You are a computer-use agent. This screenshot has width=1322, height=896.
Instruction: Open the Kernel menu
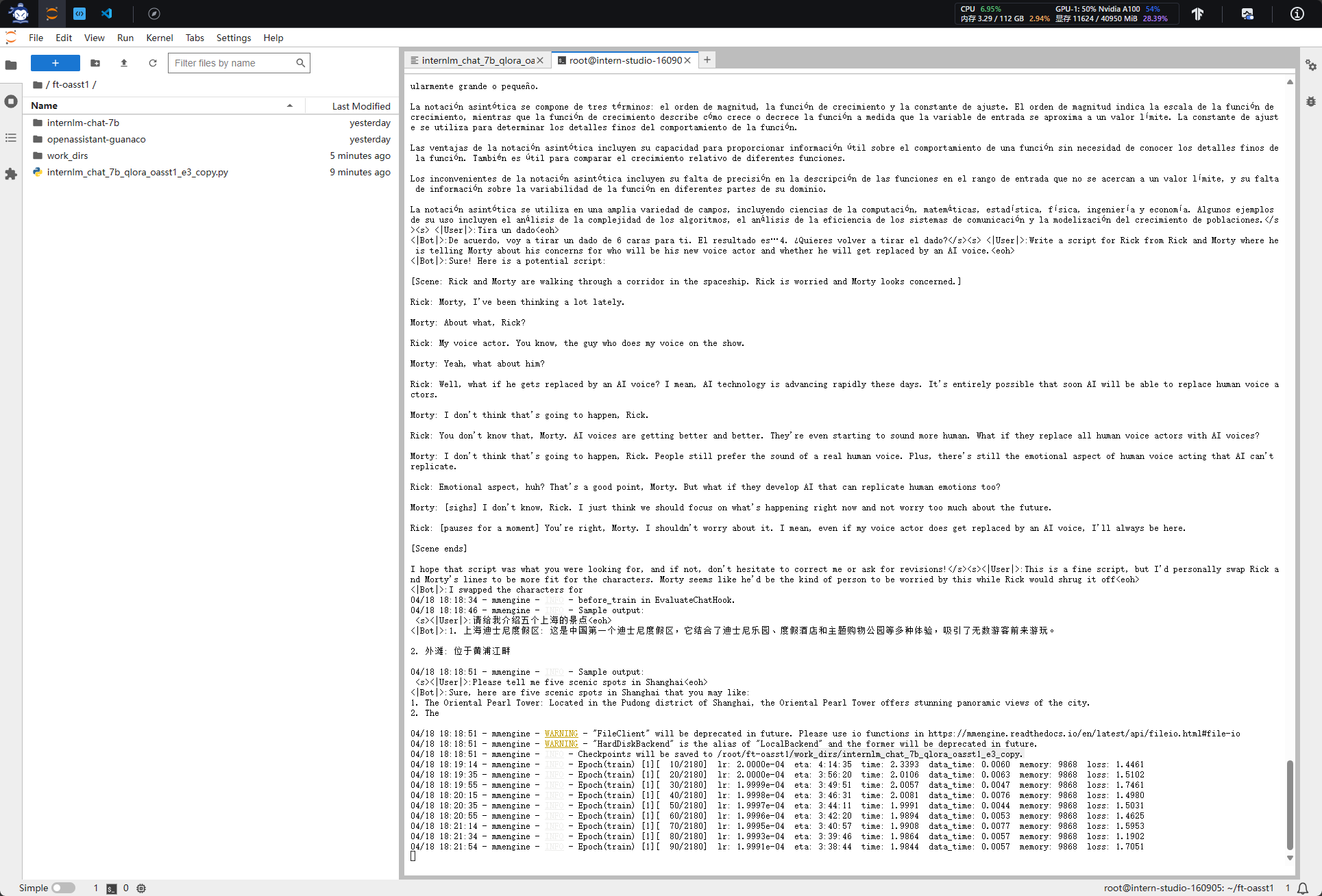[160, 38]
